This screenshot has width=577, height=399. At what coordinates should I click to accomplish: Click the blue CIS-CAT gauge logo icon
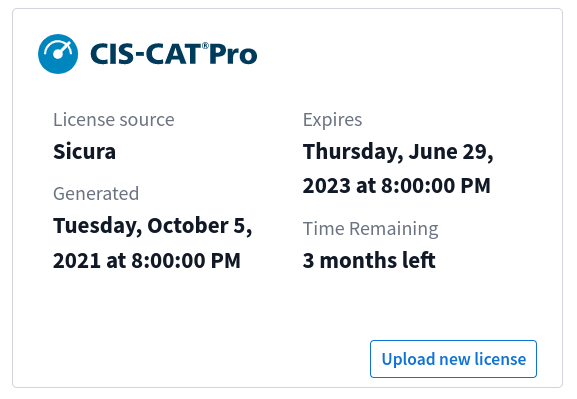[x=58, y=54]
